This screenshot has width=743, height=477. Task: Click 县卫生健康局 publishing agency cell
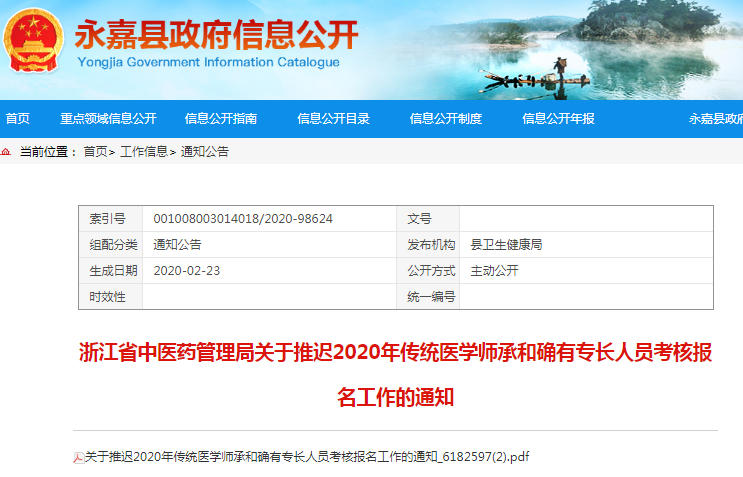(x=506, y=244)
